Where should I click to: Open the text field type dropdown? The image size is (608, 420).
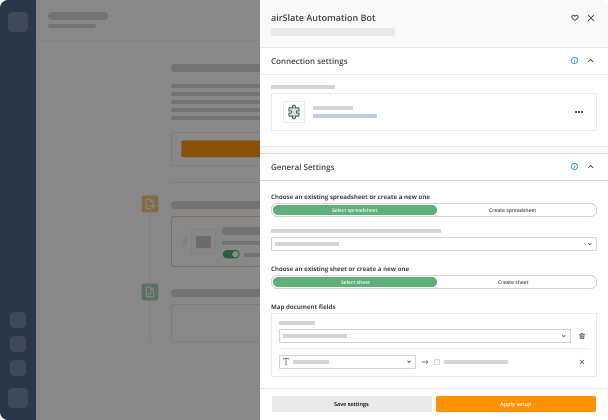point(347,362)
